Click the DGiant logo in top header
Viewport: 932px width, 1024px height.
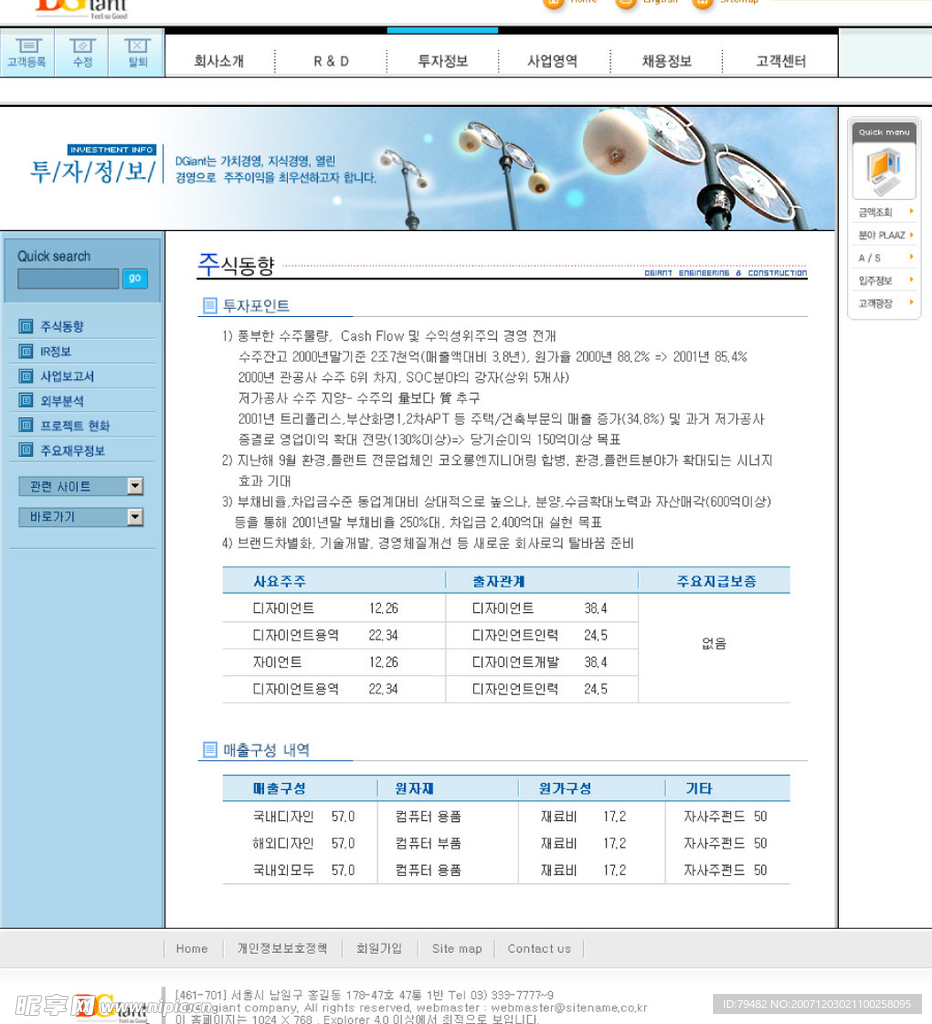pos(82,8)
